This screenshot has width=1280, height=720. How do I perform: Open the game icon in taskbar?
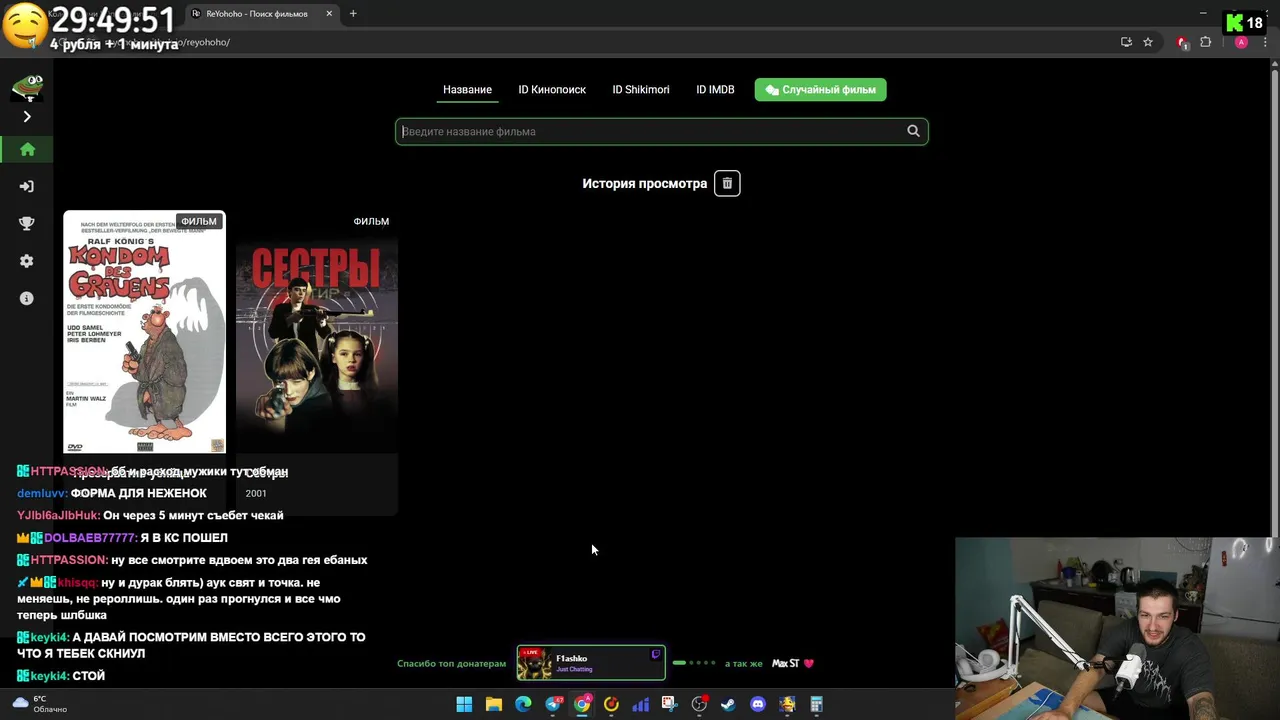tap(787, 704)
